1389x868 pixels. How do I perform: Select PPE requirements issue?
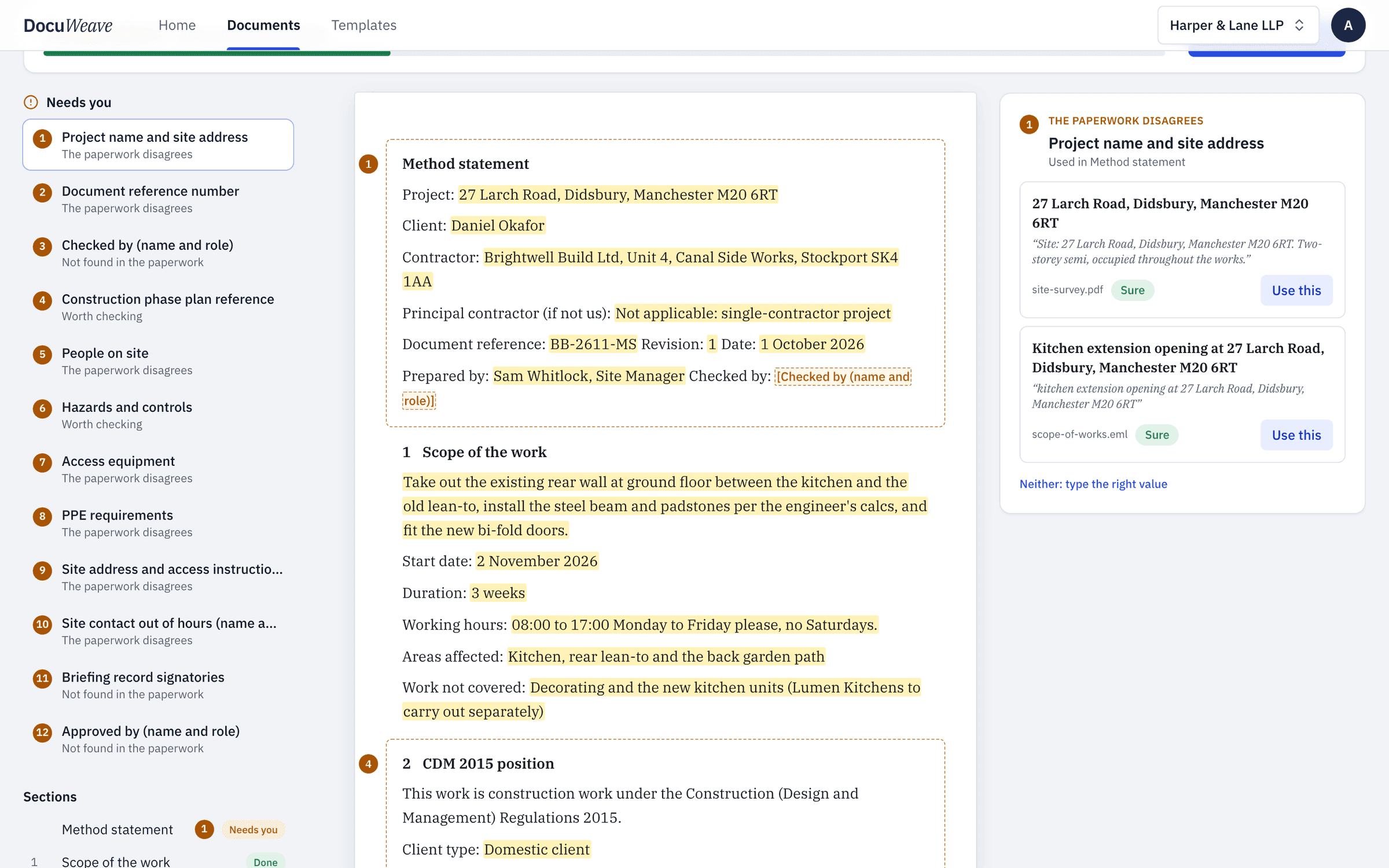158,523
